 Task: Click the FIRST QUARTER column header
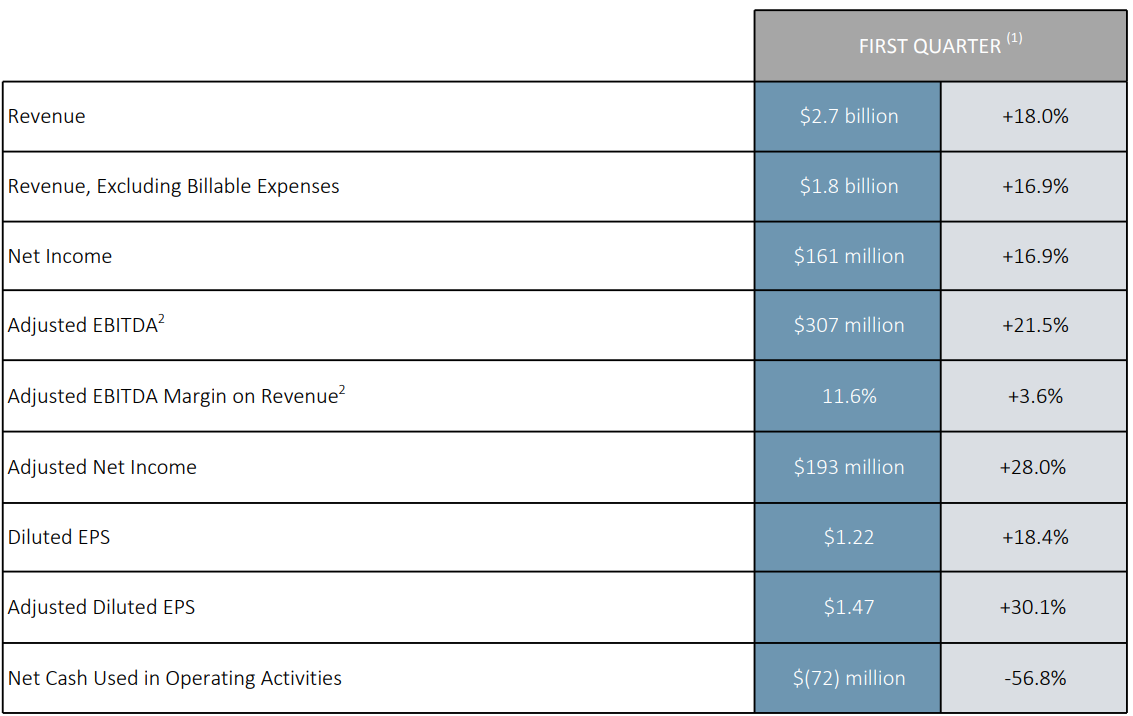pos(940,46)
